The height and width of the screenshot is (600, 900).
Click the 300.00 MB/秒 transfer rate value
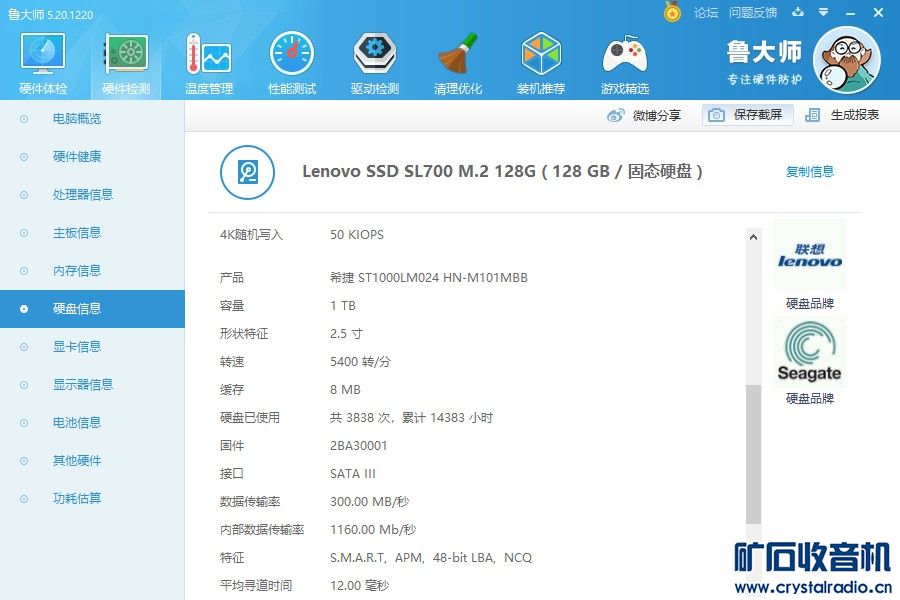[370, 502]
